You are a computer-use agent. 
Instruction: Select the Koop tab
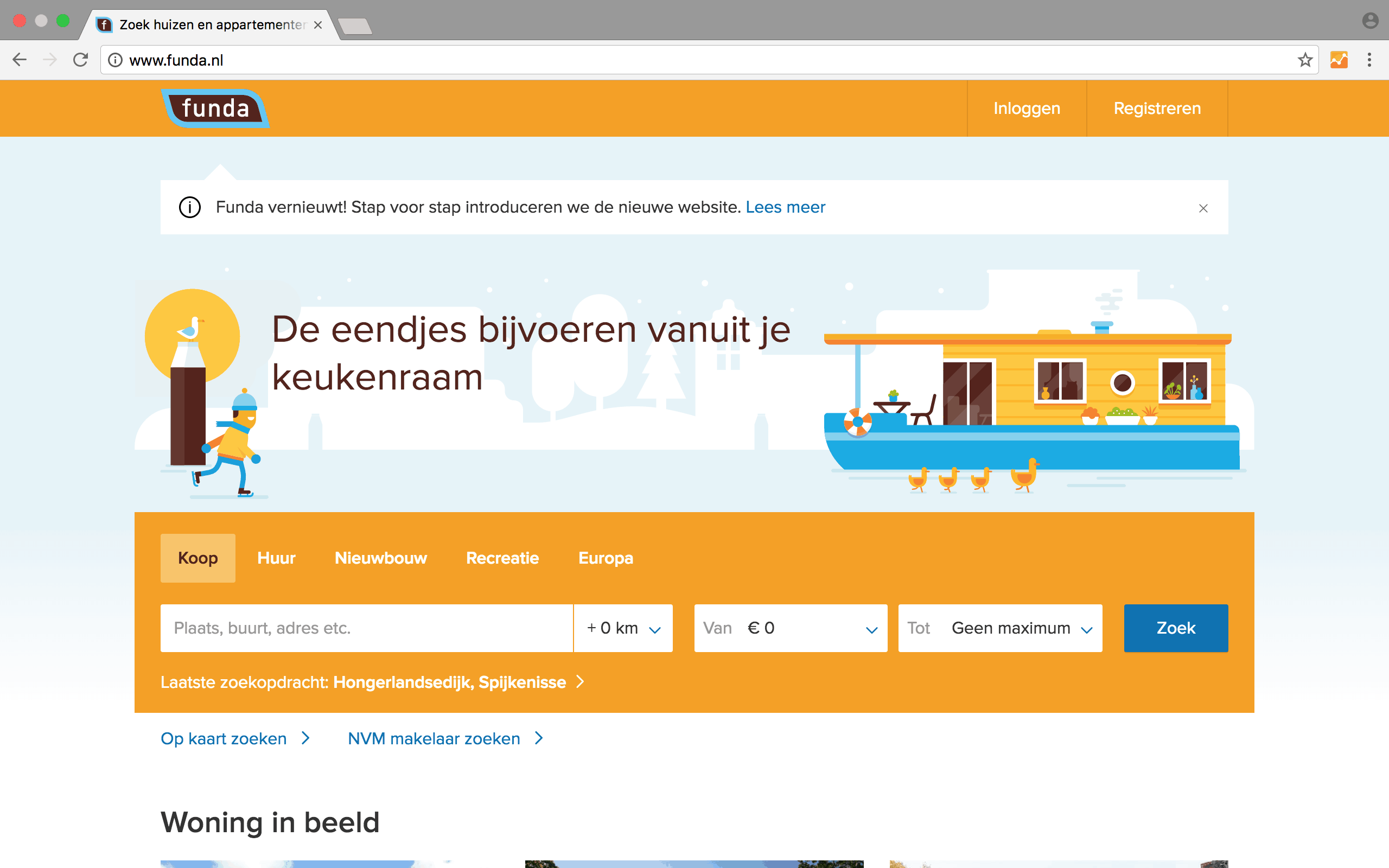[198, 558]
